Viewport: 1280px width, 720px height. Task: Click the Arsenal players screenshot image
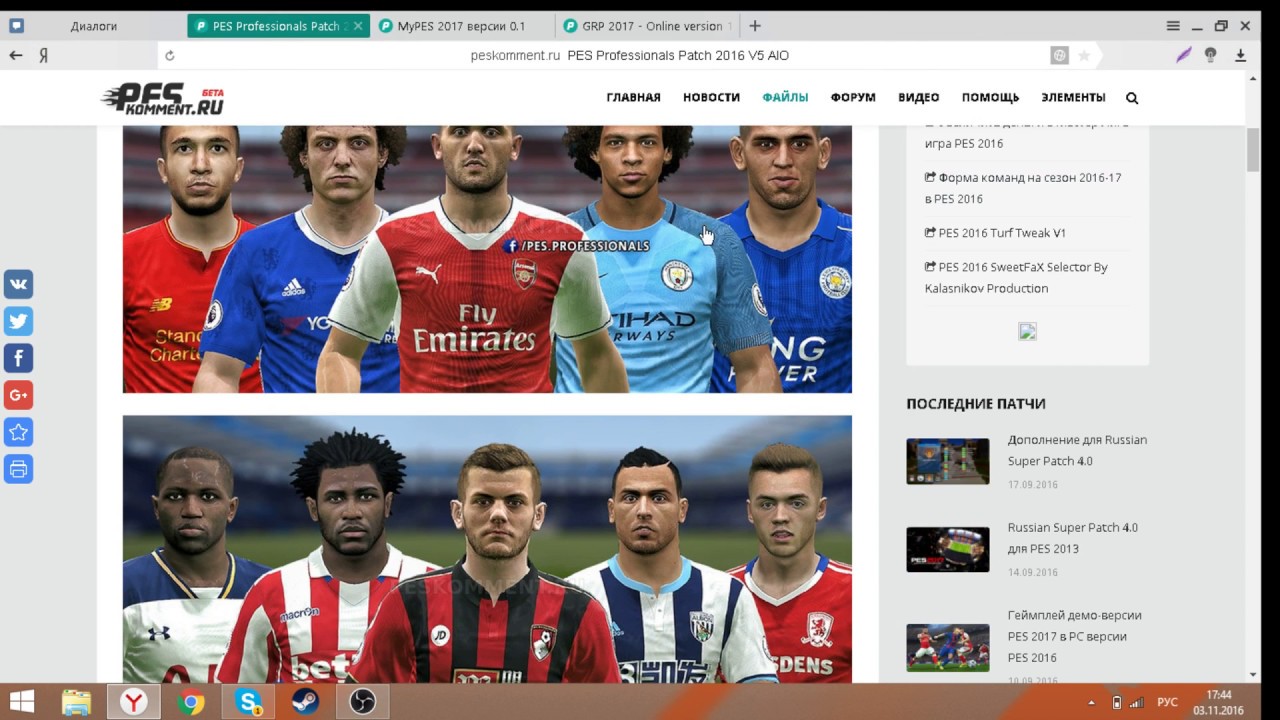coord(487,259)
